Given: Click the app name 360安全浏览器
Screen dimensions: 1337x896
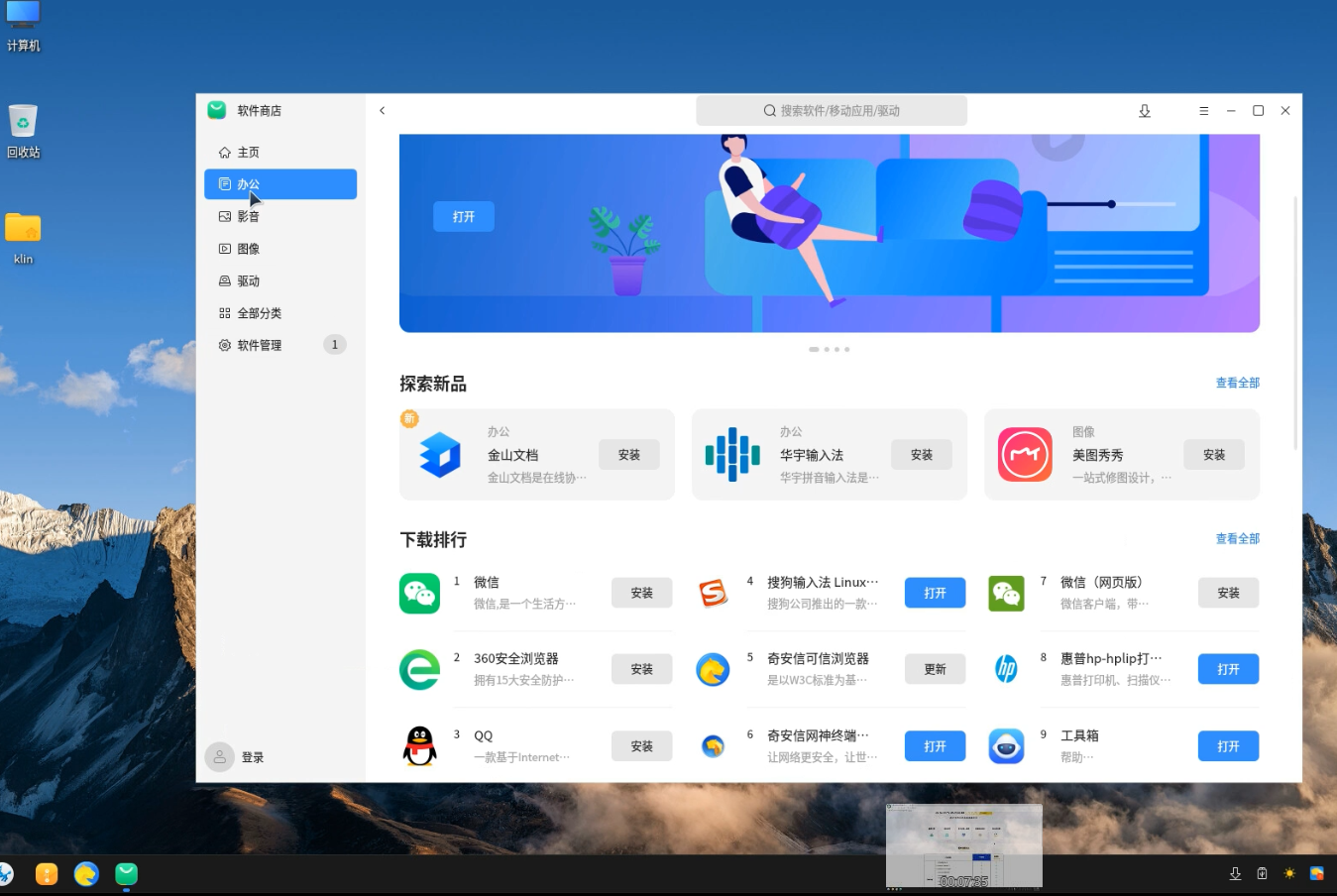Looking at the screenshot, I should 516,659.
